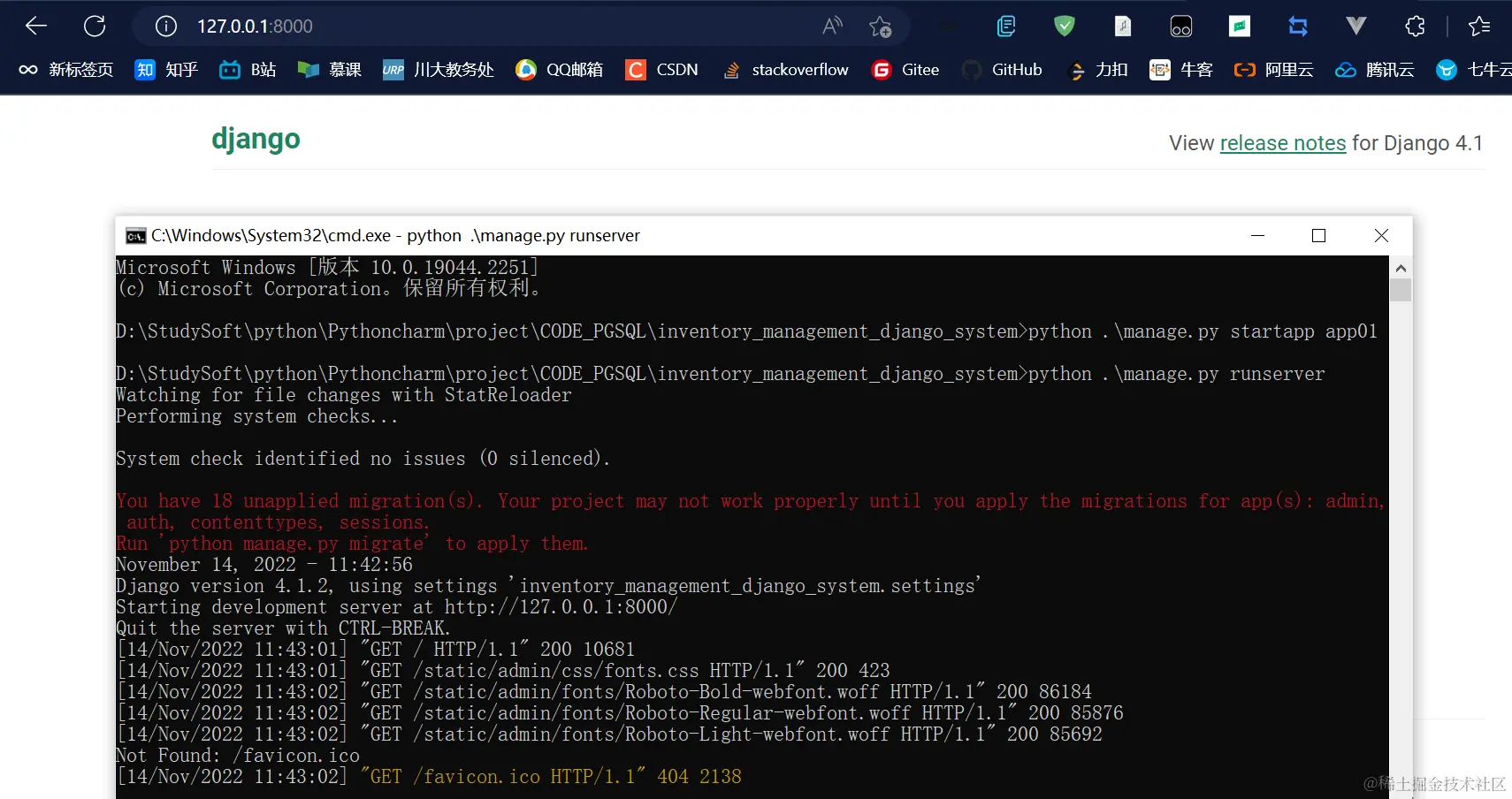Image resolution: width=1512 pixels, height=799 pixels.
Task: Open the Favorites list star icon
Action: [x=1479, y=27]
